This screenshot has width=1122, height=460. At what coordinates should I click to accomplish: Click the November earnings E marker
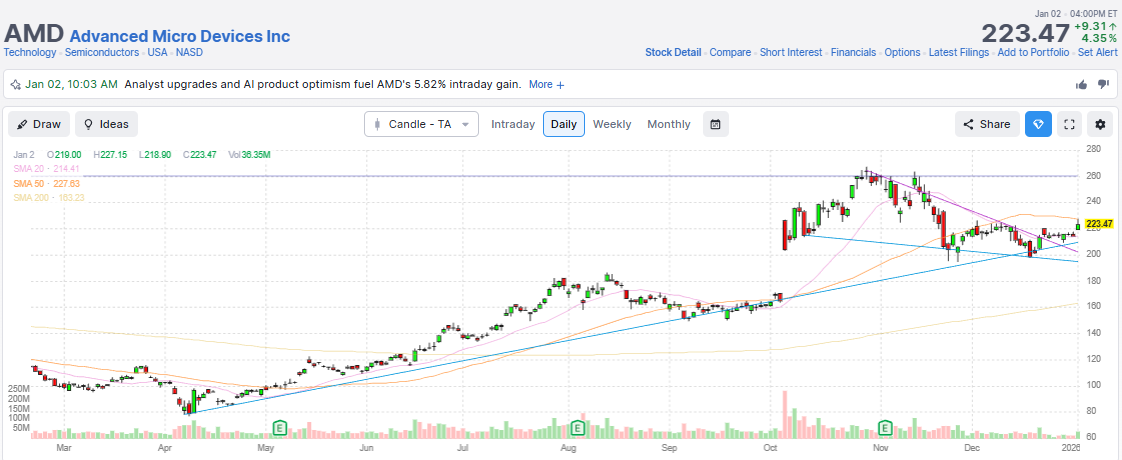point(886,429)
